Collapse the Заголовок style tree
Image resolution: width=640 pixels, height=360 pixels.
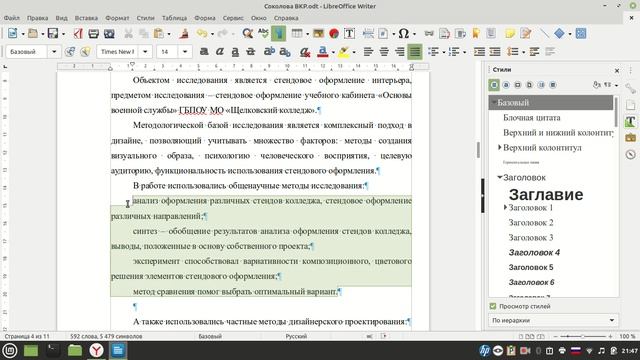500,178
